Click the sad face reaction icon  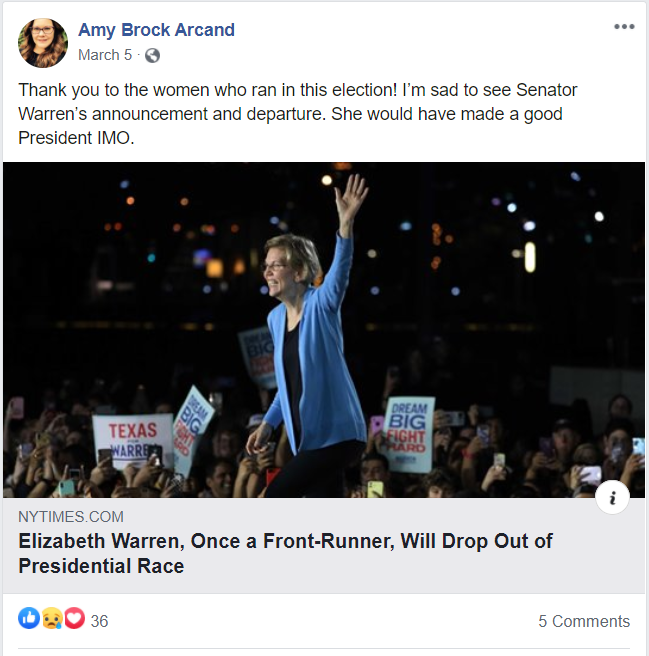pyautogui.click(x=52, y=619)
